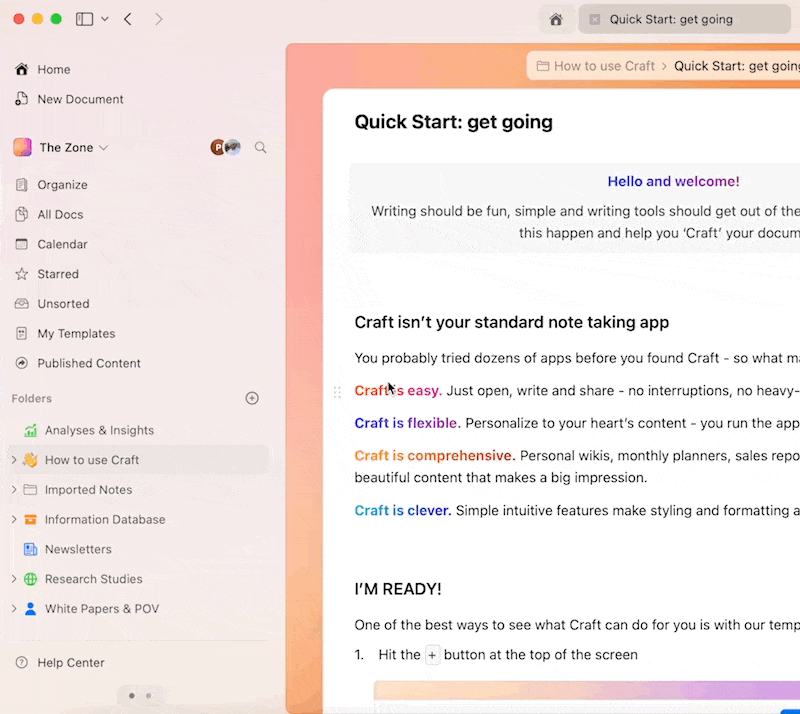Expand the How to use Craft folder
Viewport: 800px width, 714px height.
click(x=14, y=460)
